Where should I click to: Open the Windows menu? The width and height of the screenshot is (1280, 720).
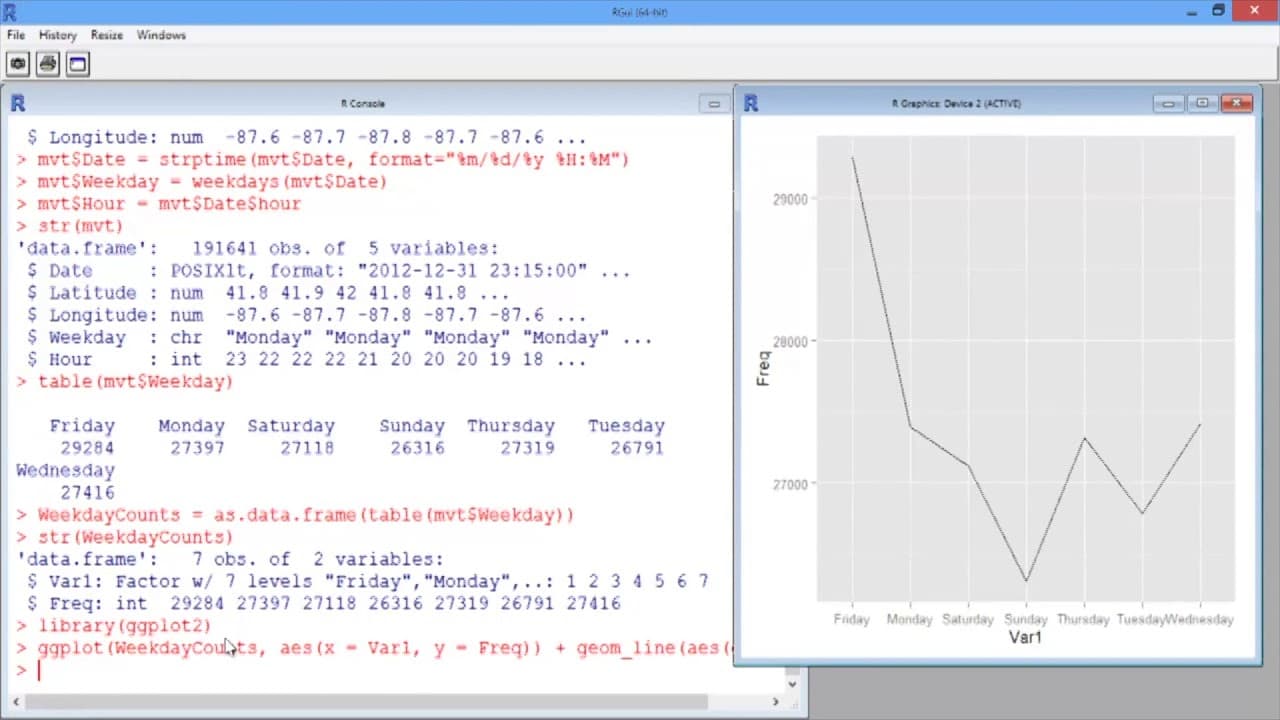(161, 35)
